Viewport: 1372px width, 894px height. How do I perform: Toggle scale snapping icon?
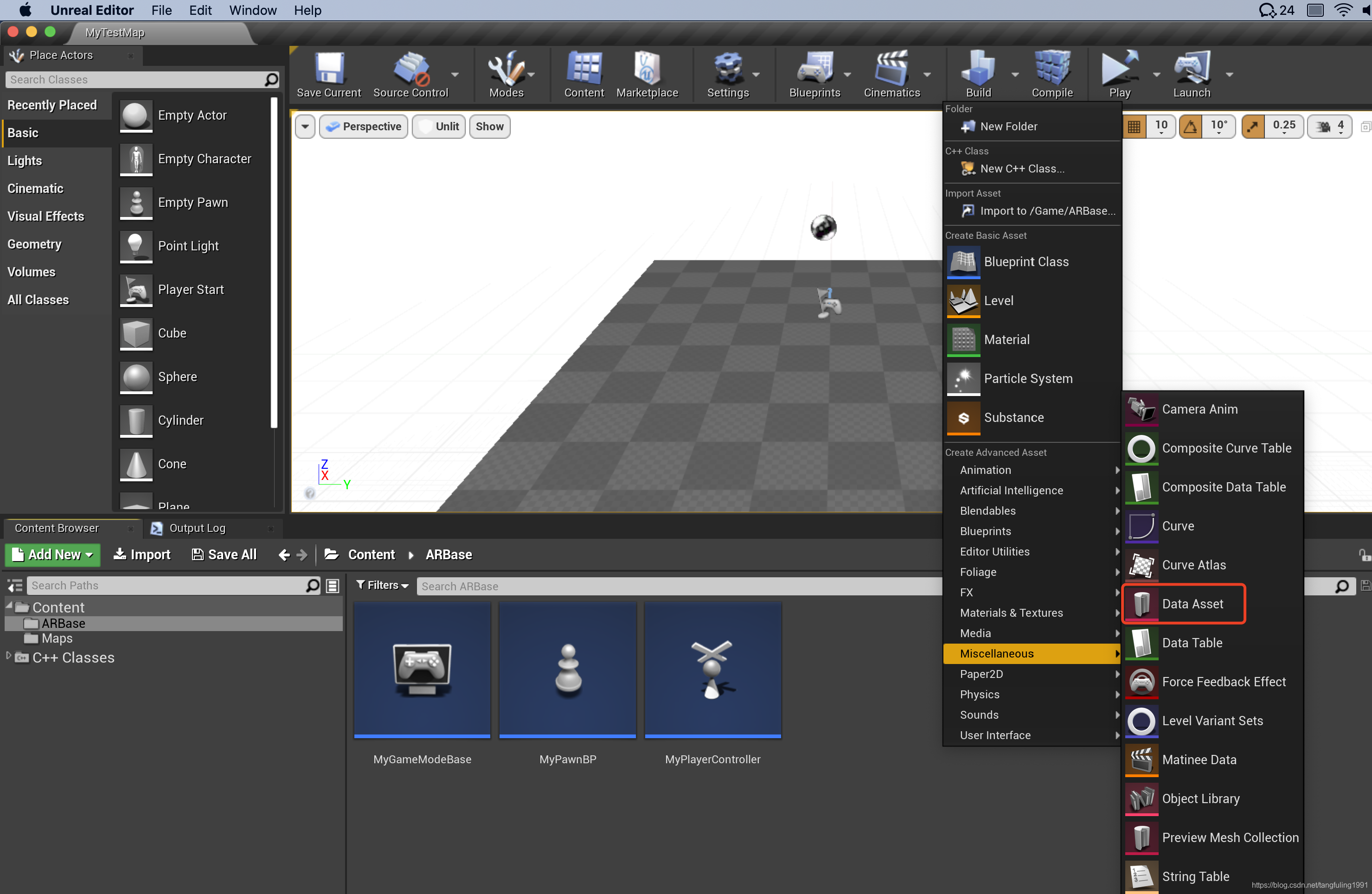point(1253,126)
